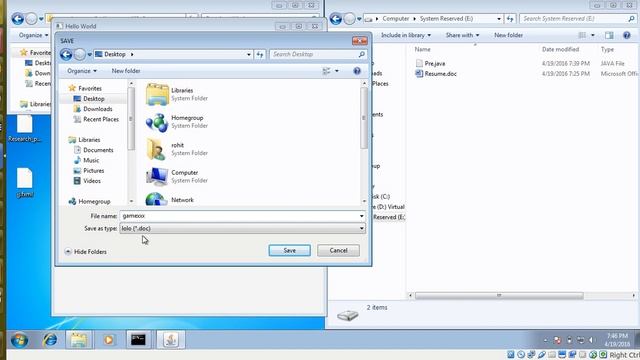Click Forward arrow in SAVE dialog
The width and height of the screenshot is (640, 360).
pos(80,54)
